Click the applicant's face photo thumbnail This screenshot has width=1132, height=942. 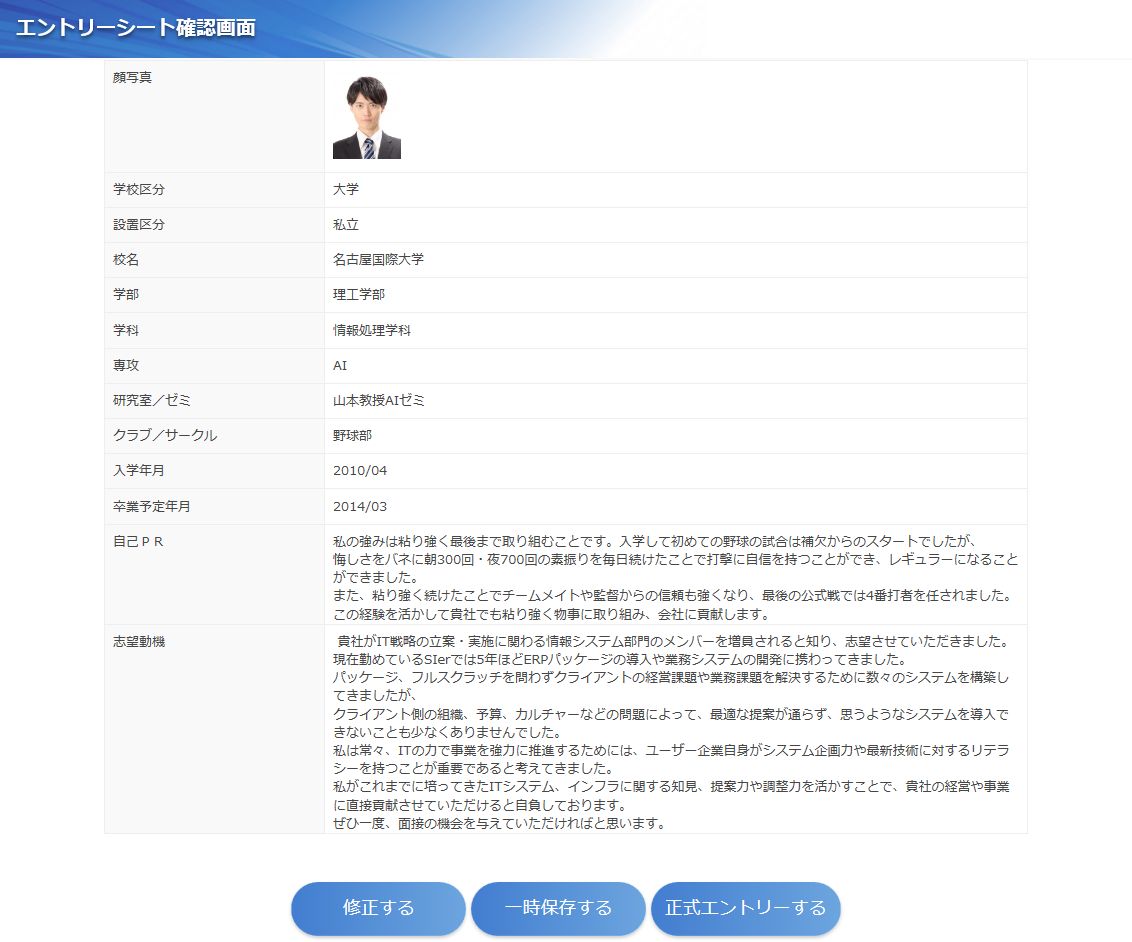(x=366, y=118)
